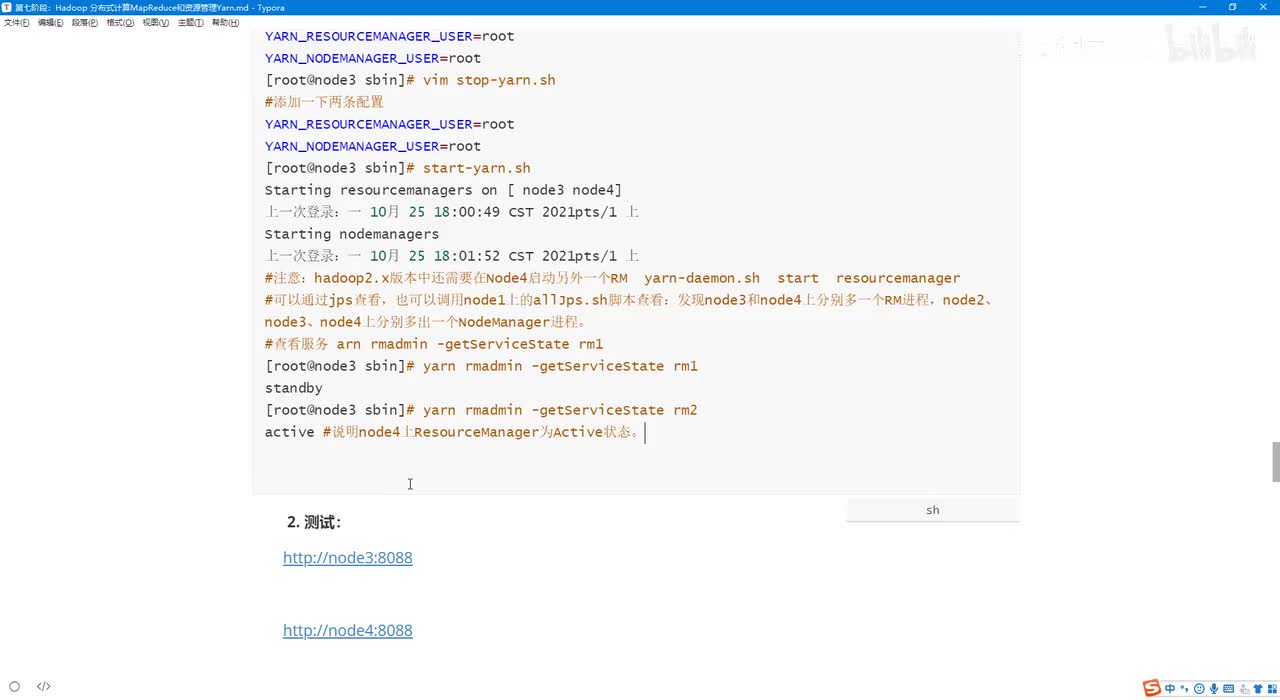Viewport: 1280px width, 700px height.
Task: Open the 文件(F) menu
Action: [17, 22]
